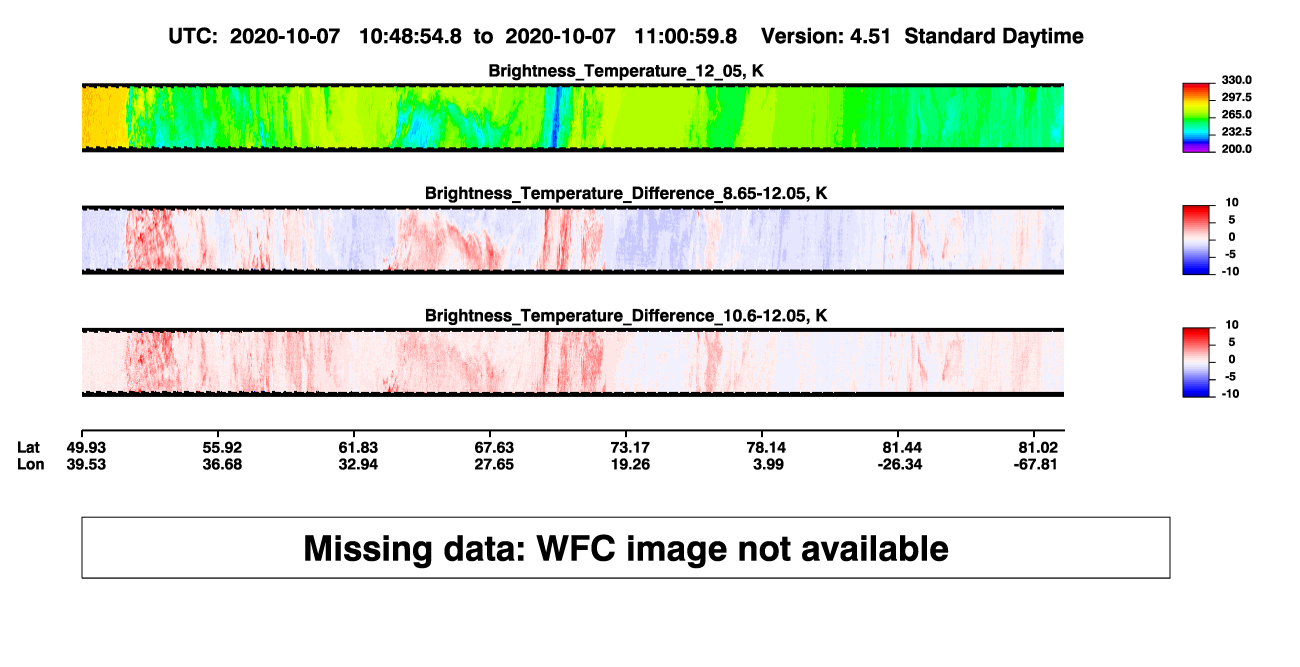Click the latitude value '67.63'
The image size is (1300, 667).
click(x=494, y=447)
